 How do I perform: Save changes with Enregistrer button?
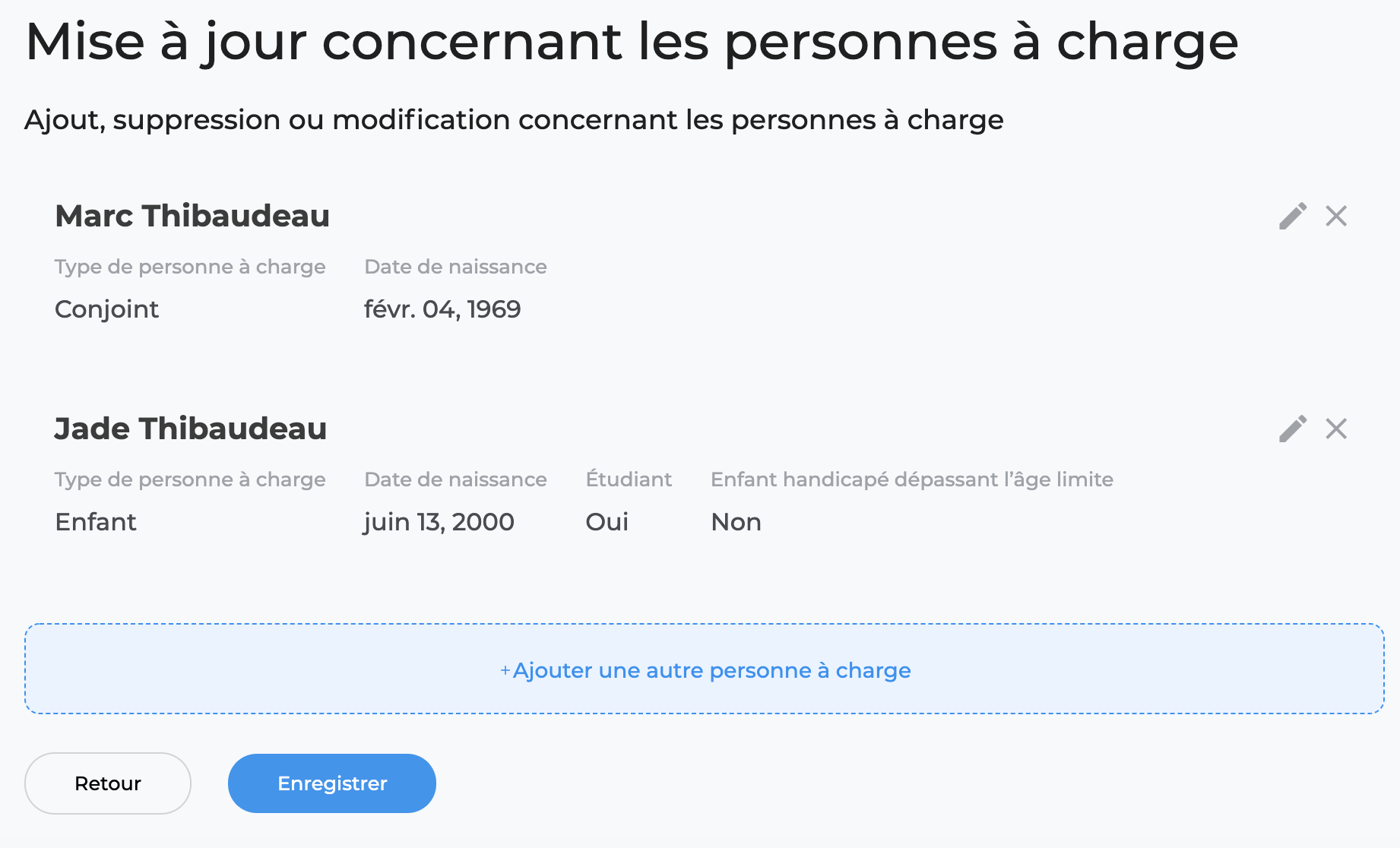(x=332, y=783)
